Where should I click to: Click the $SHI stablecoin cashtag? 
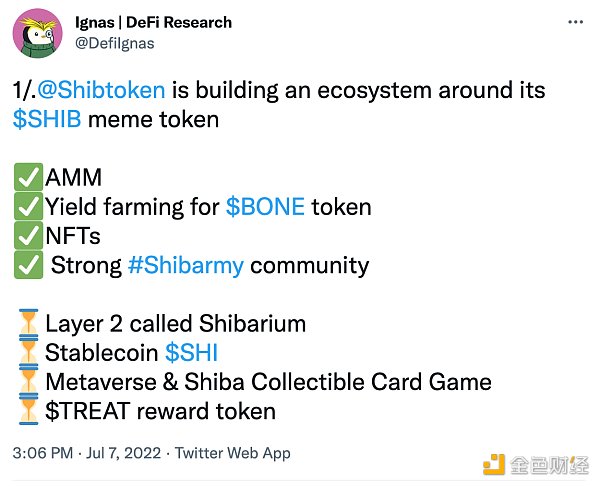click(191, 352)
